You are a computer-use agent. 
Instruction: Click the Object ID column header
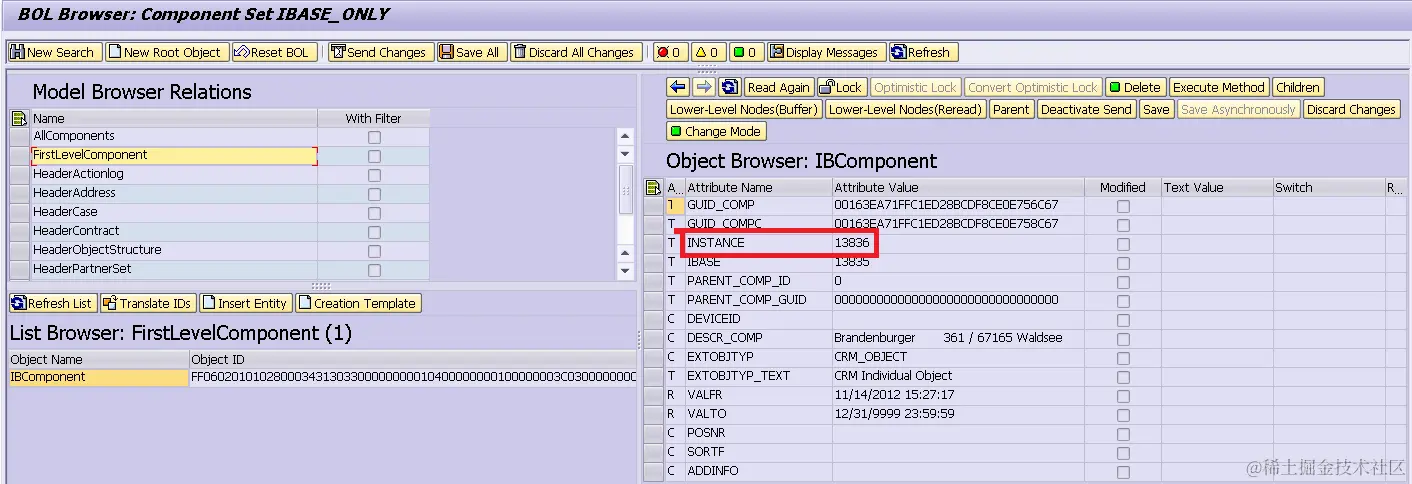coord(413,359)
